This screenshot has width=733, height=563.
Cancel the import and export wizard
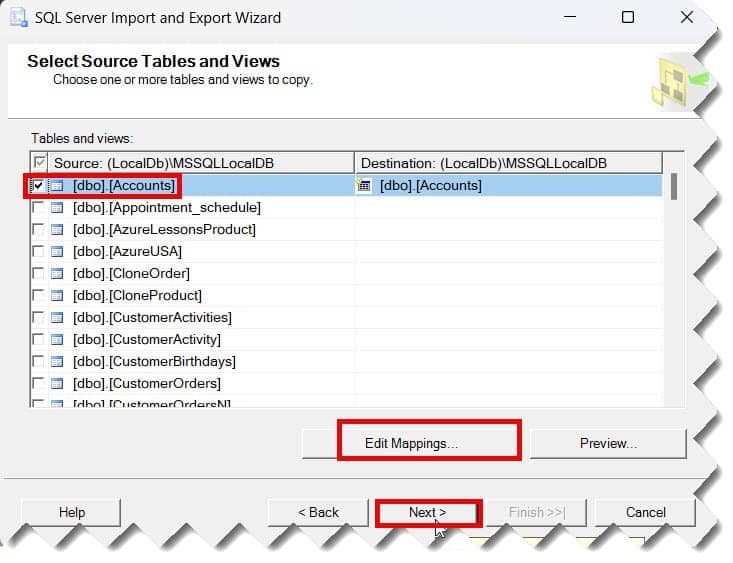click(646, 513)
